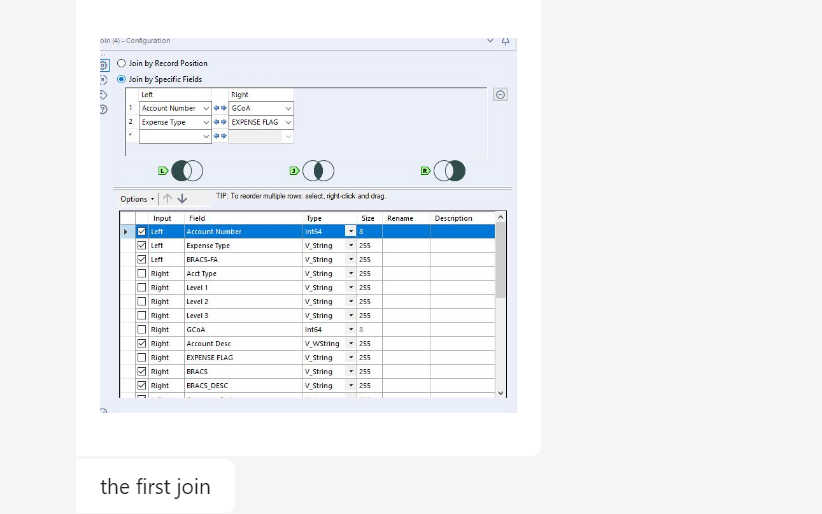Viewport: 822px width, 514px height.
Task: Click the Inner join Venn icon
Action: 318,171
